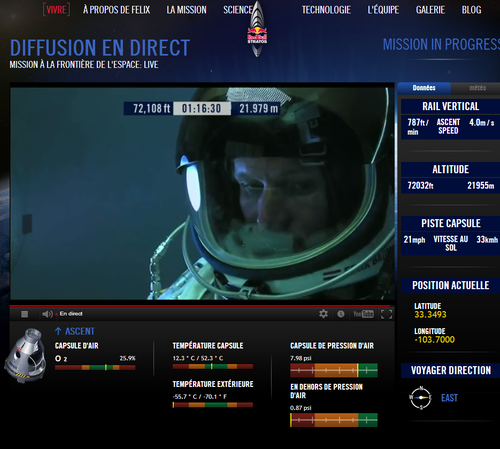Screen dimensions: 500x449
Task: Click the O2 capsule air gauge
Action: click(95, 367)
